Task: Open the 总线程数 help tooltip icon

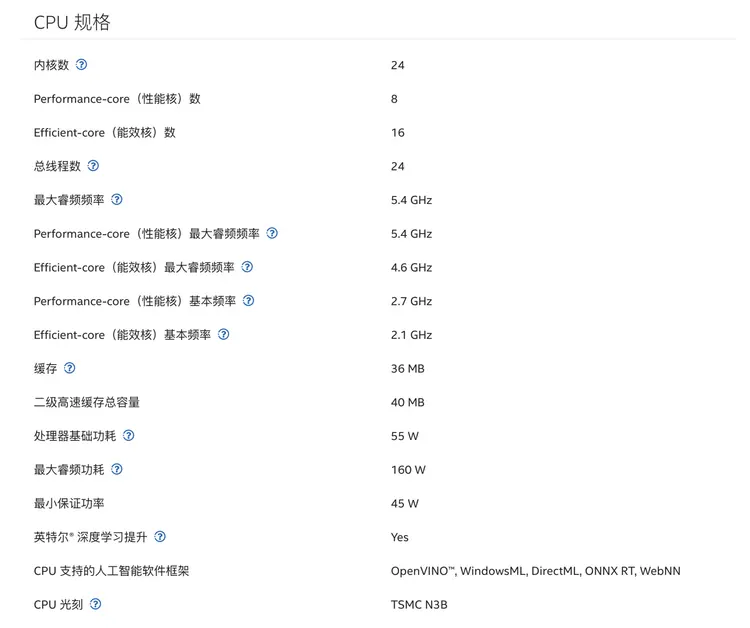Action: click(x=93, y=166)
